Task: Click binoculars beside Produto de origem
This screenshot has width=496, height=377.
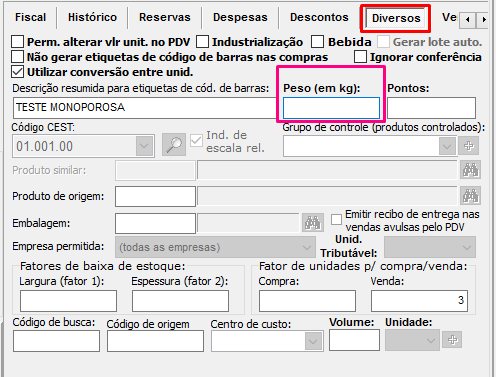Action: (470, 196)
